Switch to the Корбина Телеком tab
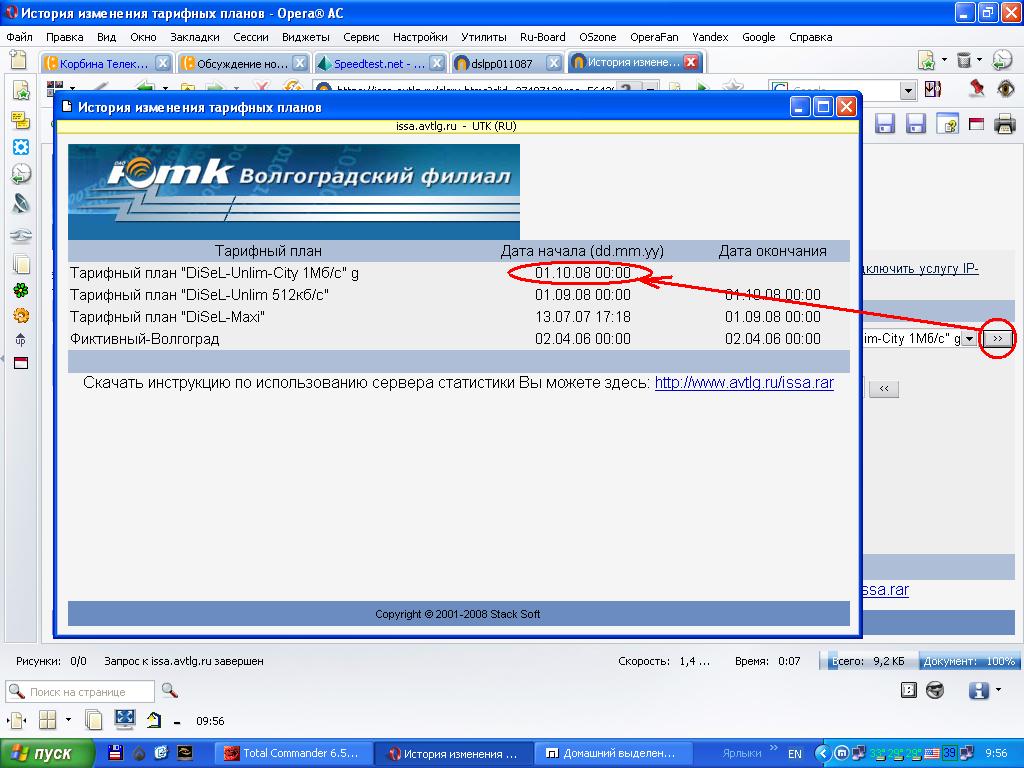The height and width of the screenshot is (768, 1024). coord(100,63)
